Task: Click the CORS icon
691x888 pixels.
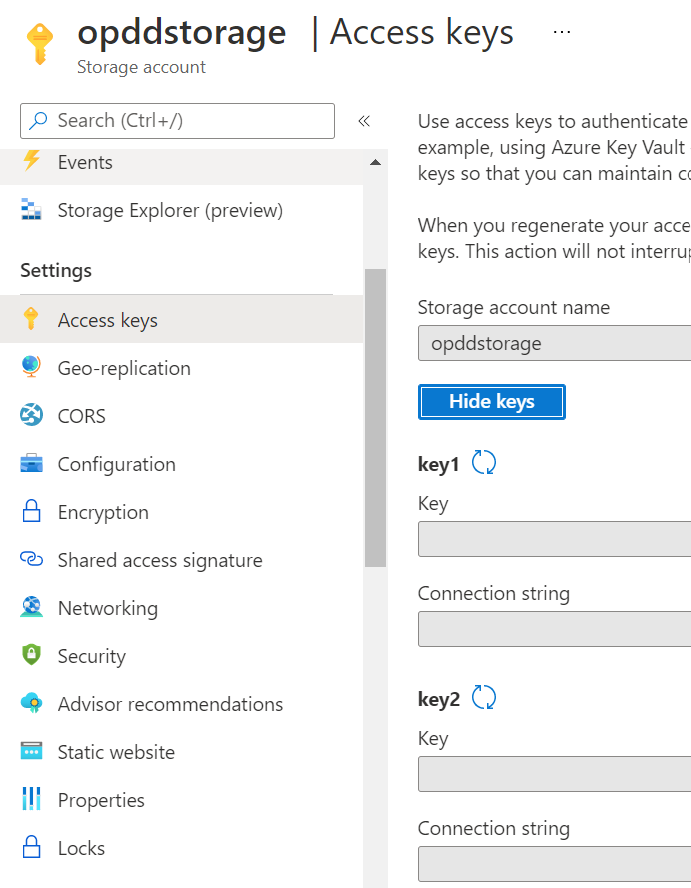Action: [31, 415]
